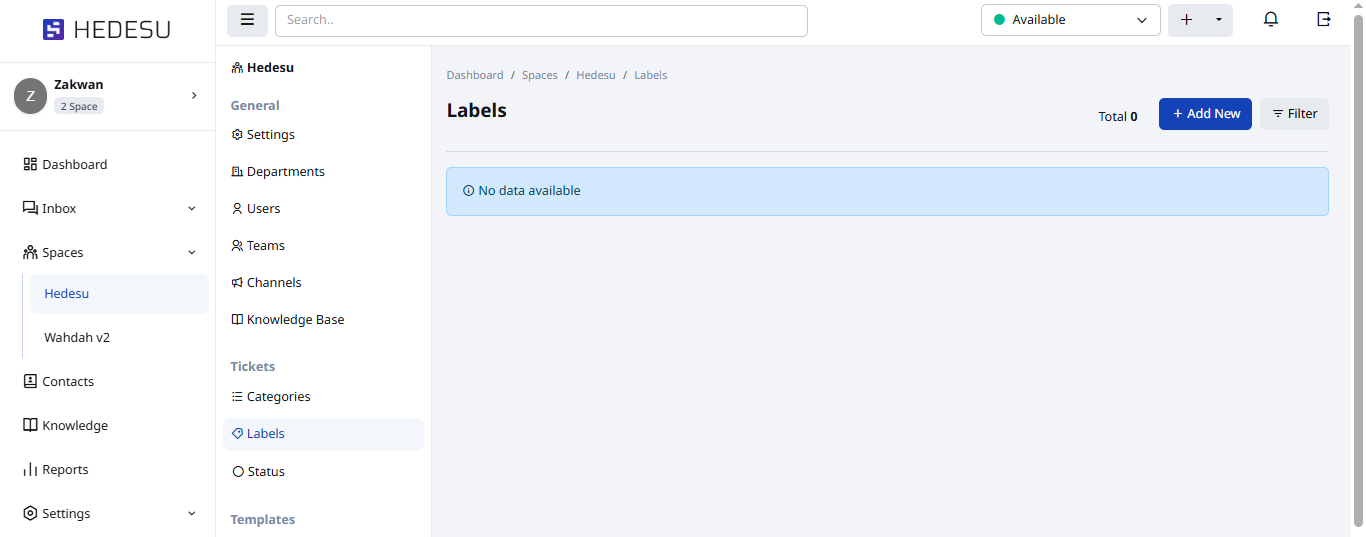1366x537 pixels.
Task: Open Reports in the left sidebar
Action: pyautogui.click(x=65, y=469)
